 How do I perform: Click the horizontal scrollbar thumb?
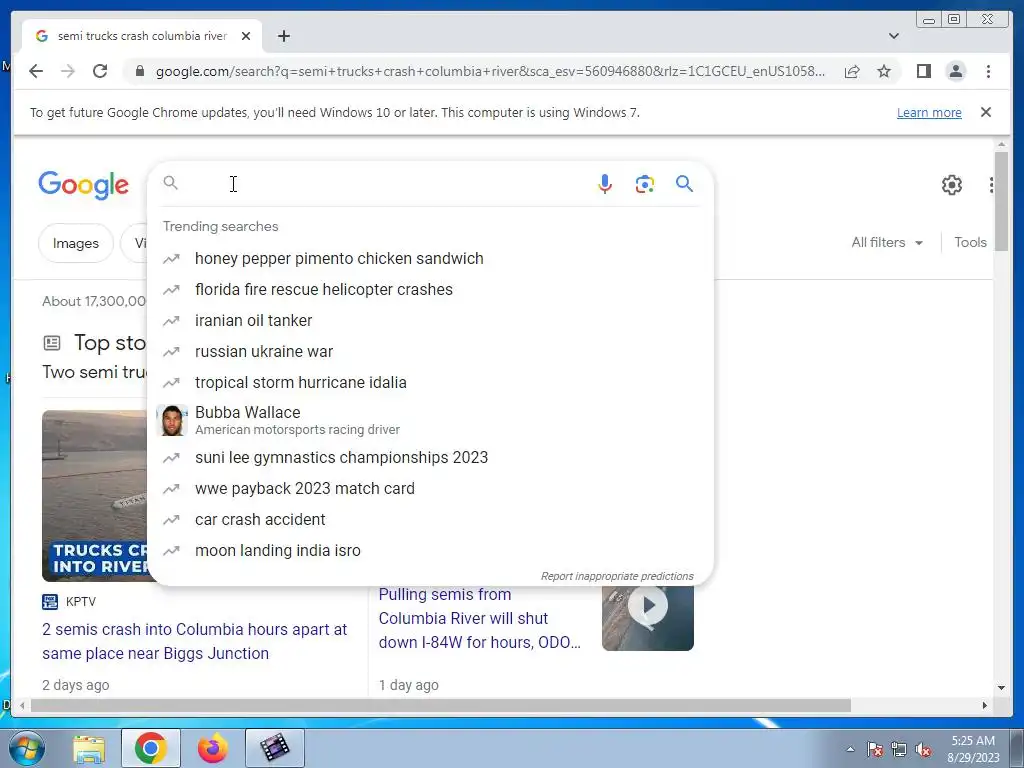pyautogui.click(x=441, y=705)
